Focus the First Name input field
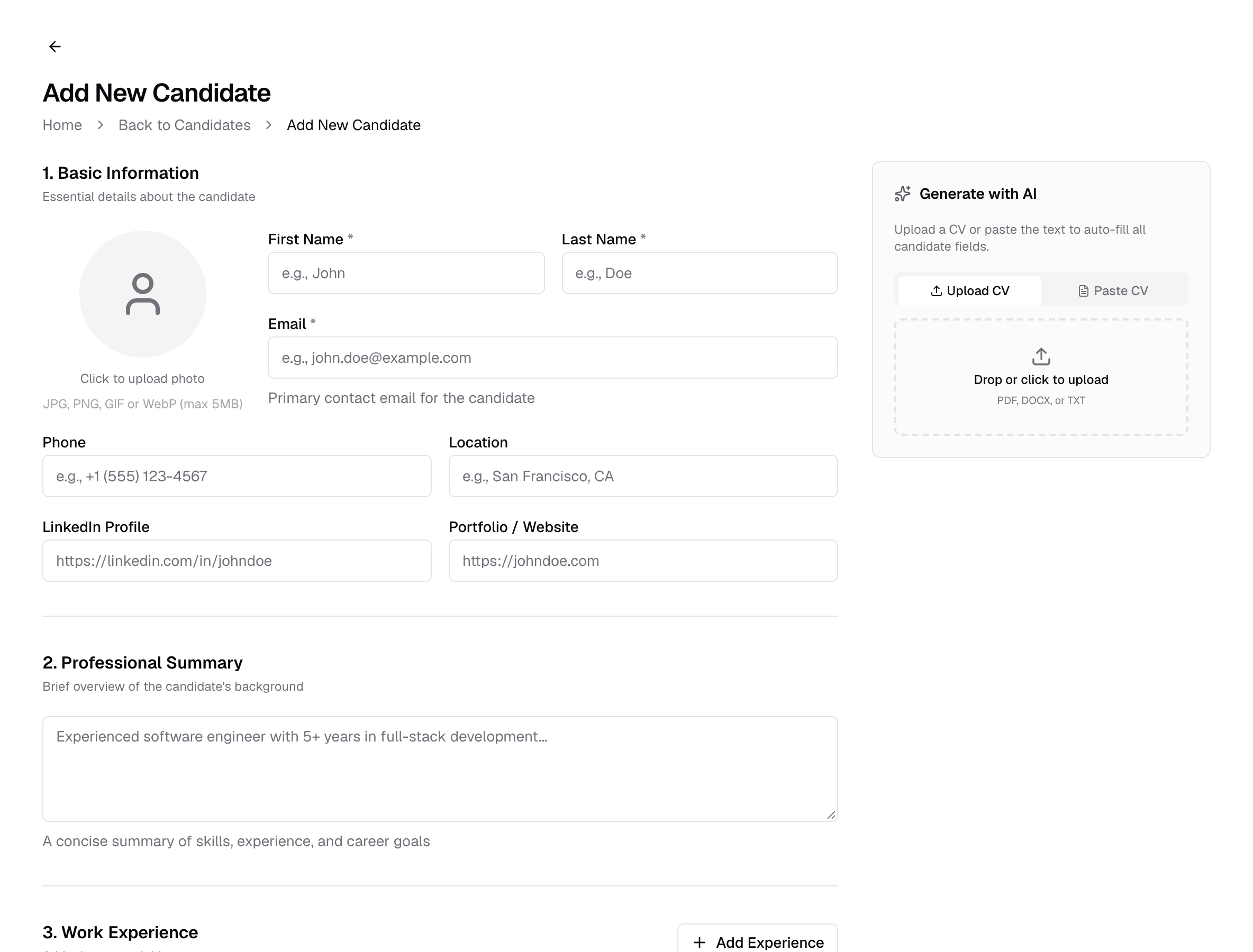Screen dimensions: 1253x952 click(406, 273)
